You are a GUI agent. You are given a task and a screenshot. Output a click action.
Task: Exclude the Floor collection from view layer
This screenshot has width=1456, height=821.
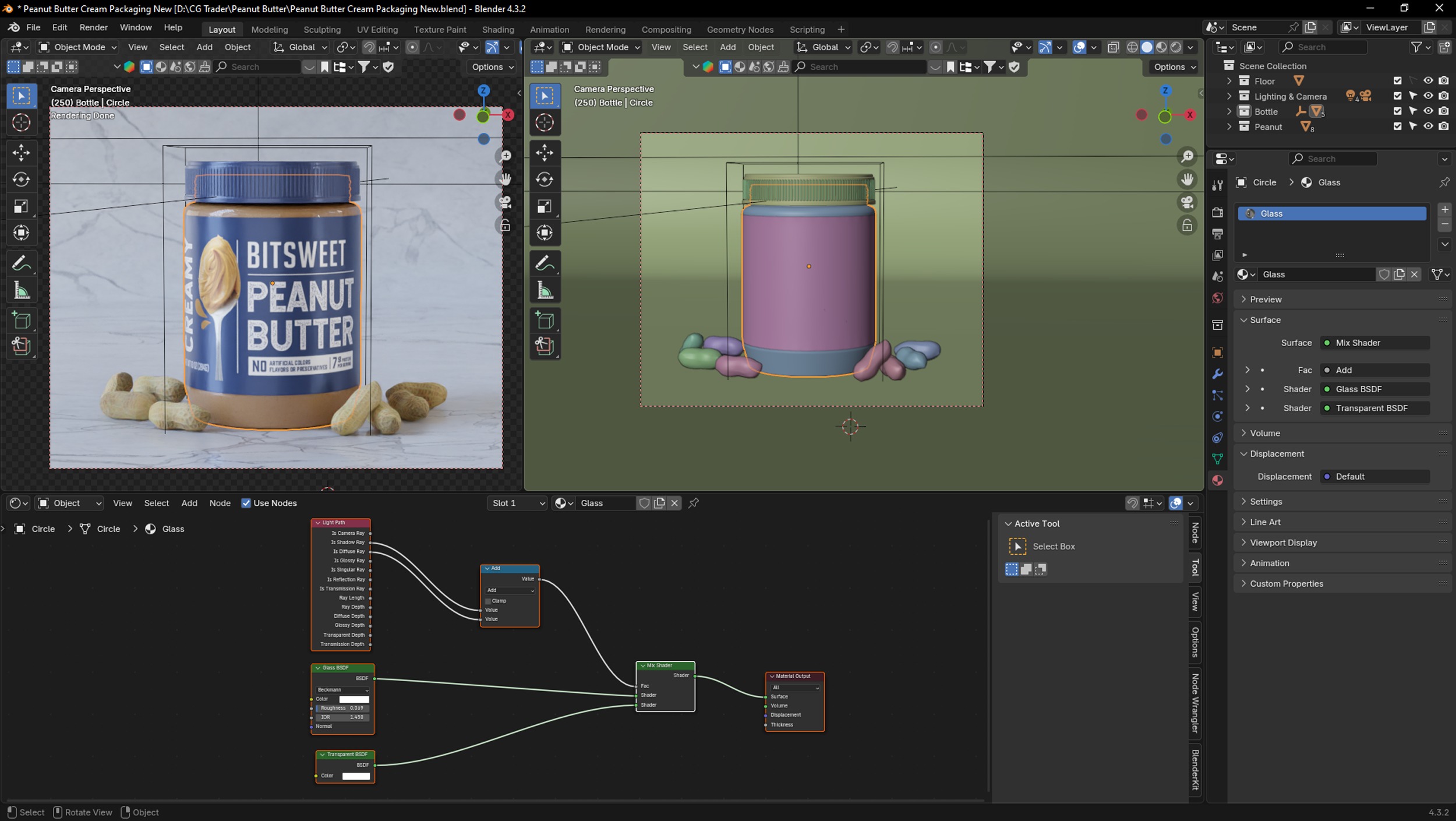click(1397, 81)
